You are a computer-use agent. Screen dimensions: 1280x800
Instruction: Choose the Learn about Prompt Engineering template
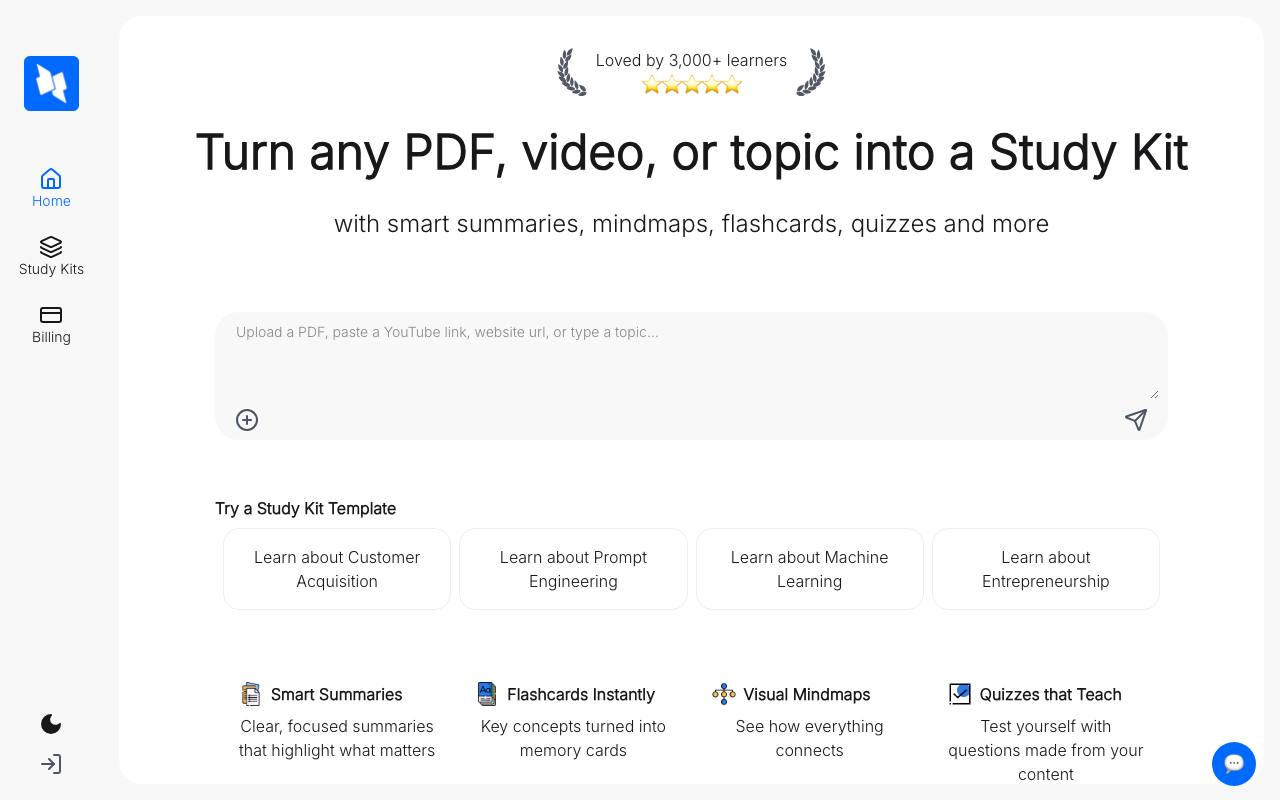[573, 569]
